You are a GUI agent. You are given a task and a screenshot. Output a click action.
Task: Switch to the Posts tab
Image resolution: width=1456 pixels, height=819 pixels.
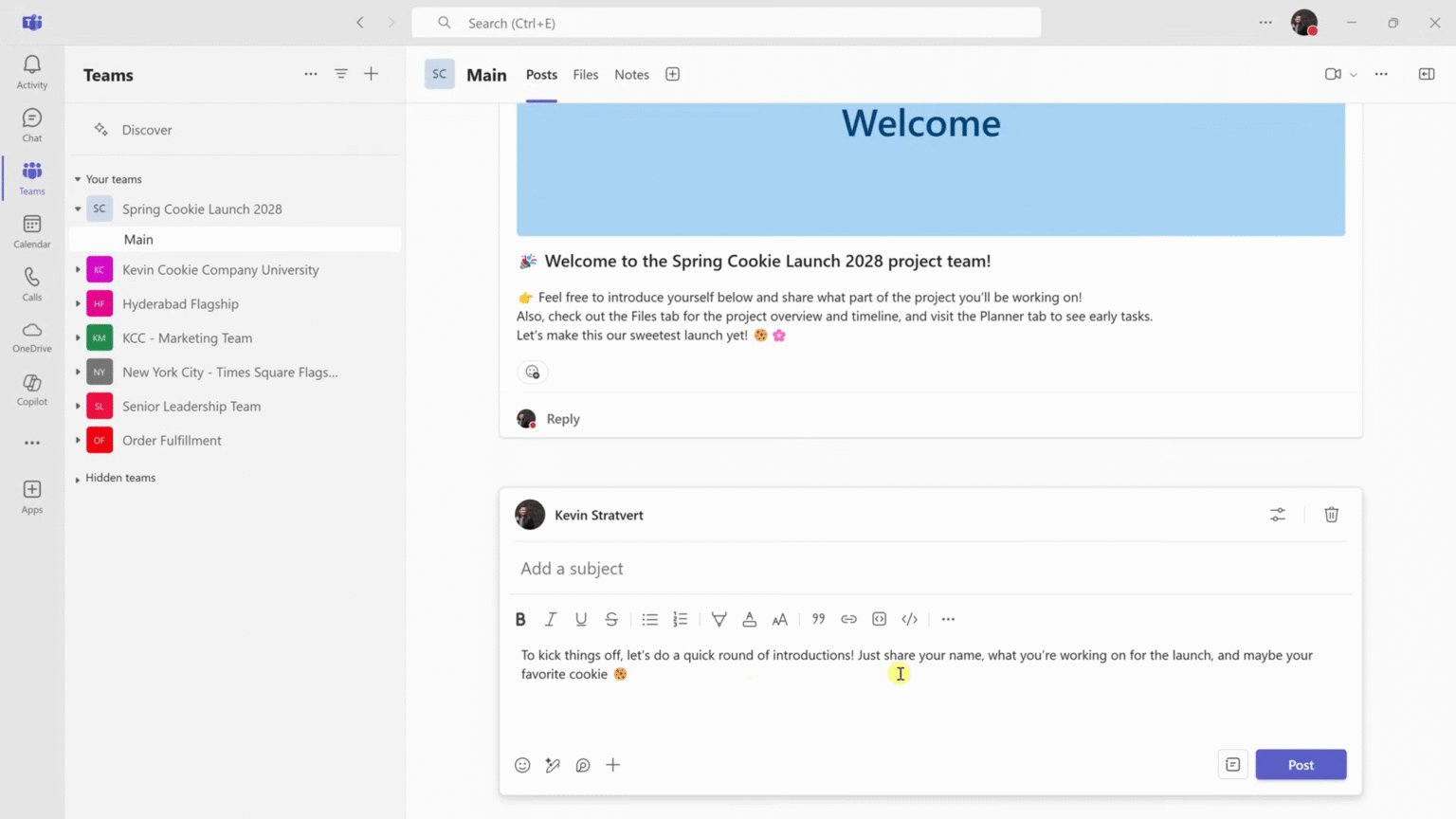coord(541,74)
